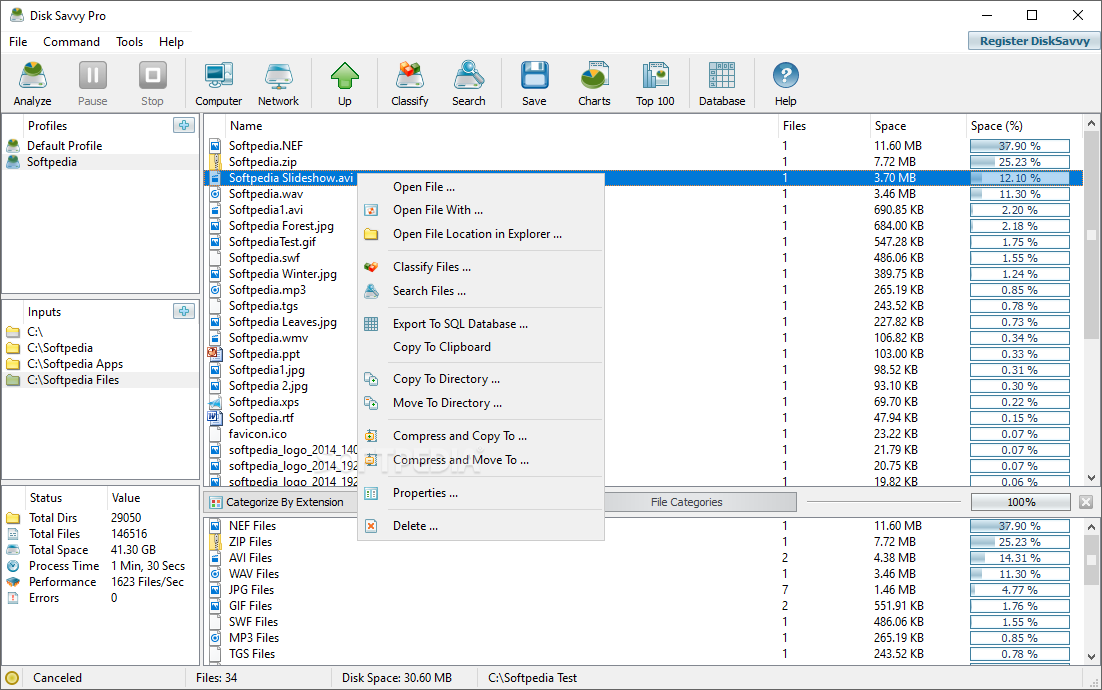Viewport: 1102px width, 690px height.
Task: Click the 37.90 % bar for Softpedia.NEF
Action: [x=1020, y=146]
